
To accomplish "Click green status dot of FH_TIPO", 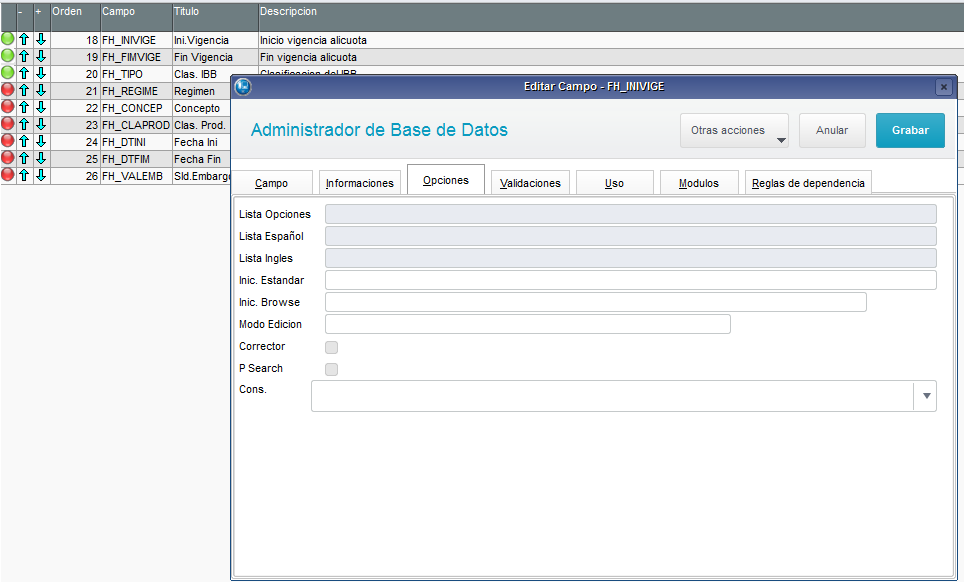I will click(x=7, y=73).
